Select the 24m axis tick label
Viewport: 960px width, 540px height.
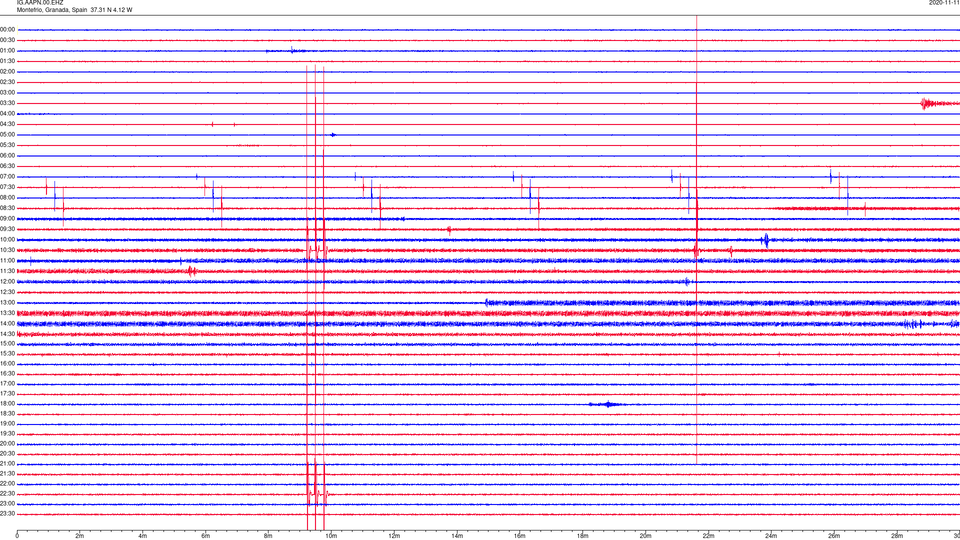coord(771,536)
